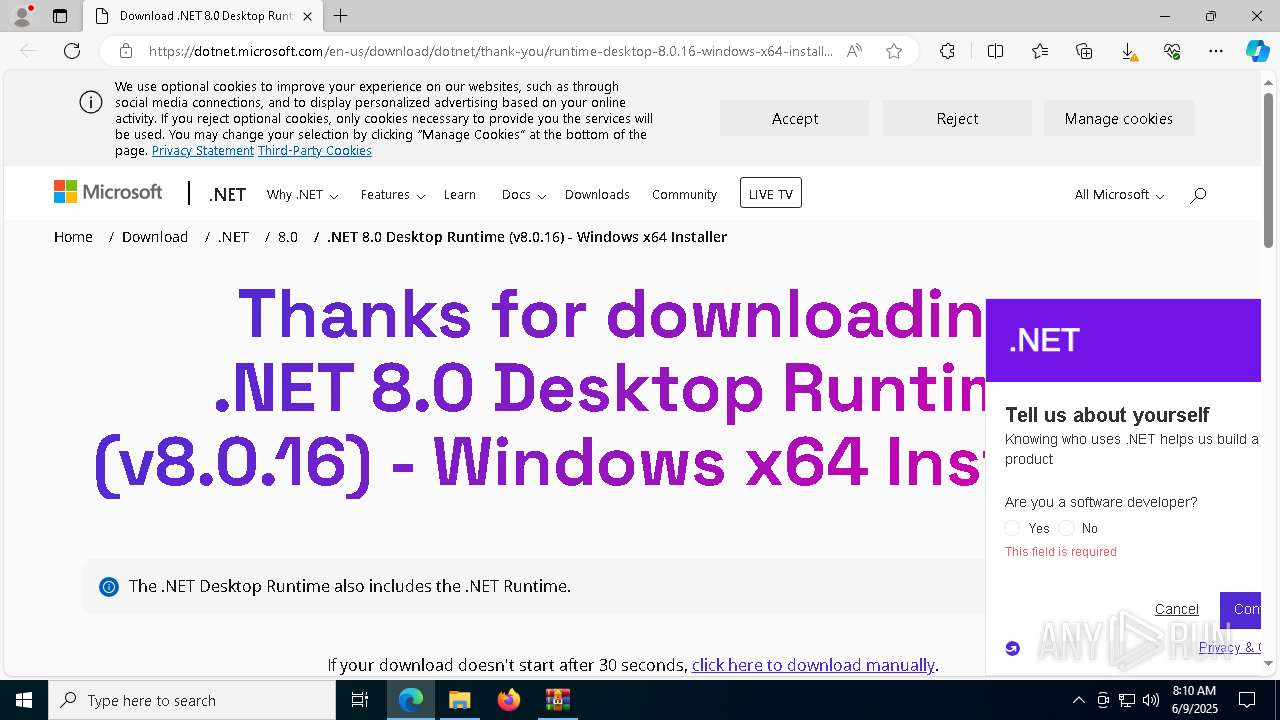Open network status tray icon
This screenshot has height=720, width=1280.
click(1127, 700)
